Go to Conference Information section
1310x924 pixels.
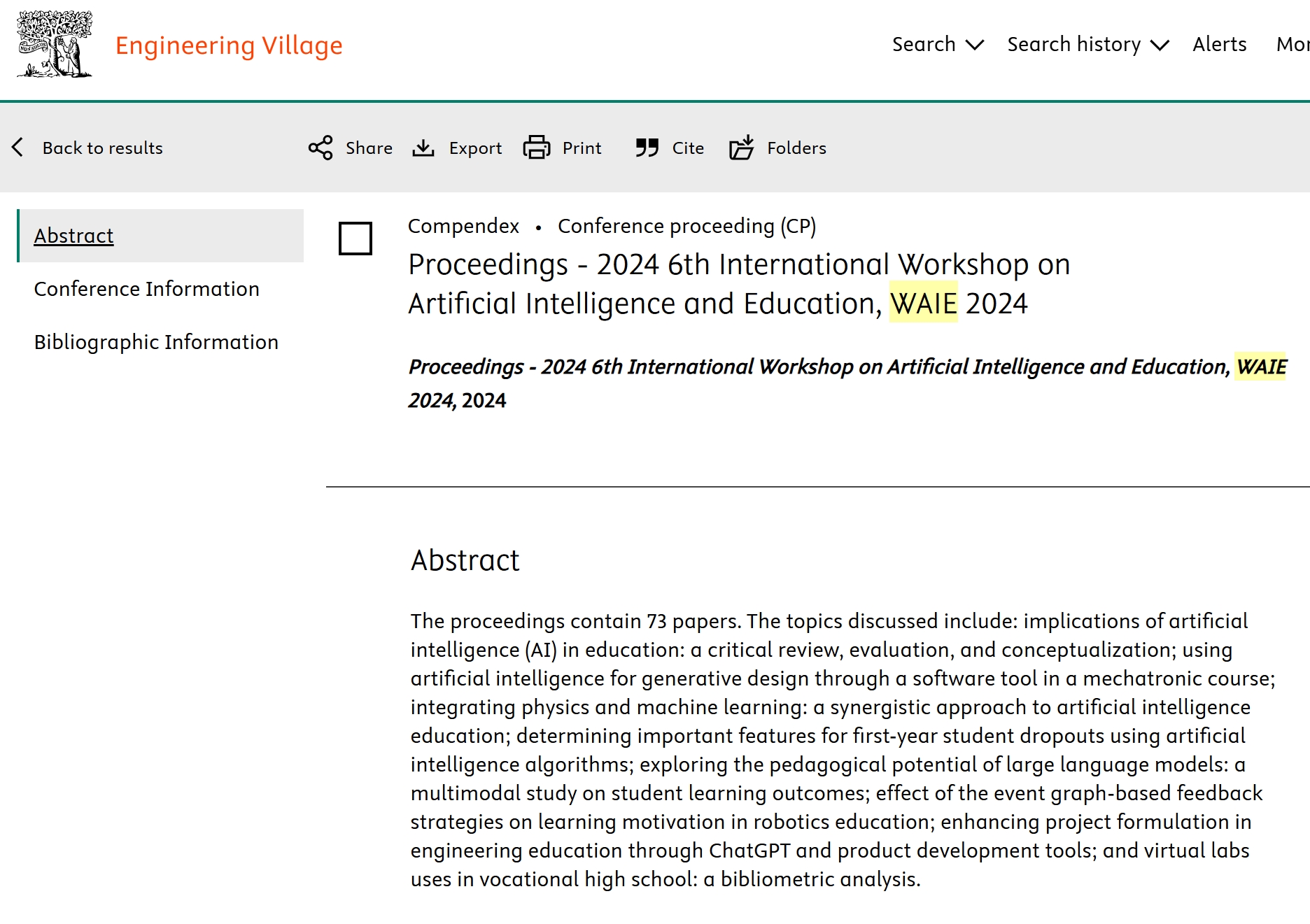pyautogui.click(x=146, y=289)
